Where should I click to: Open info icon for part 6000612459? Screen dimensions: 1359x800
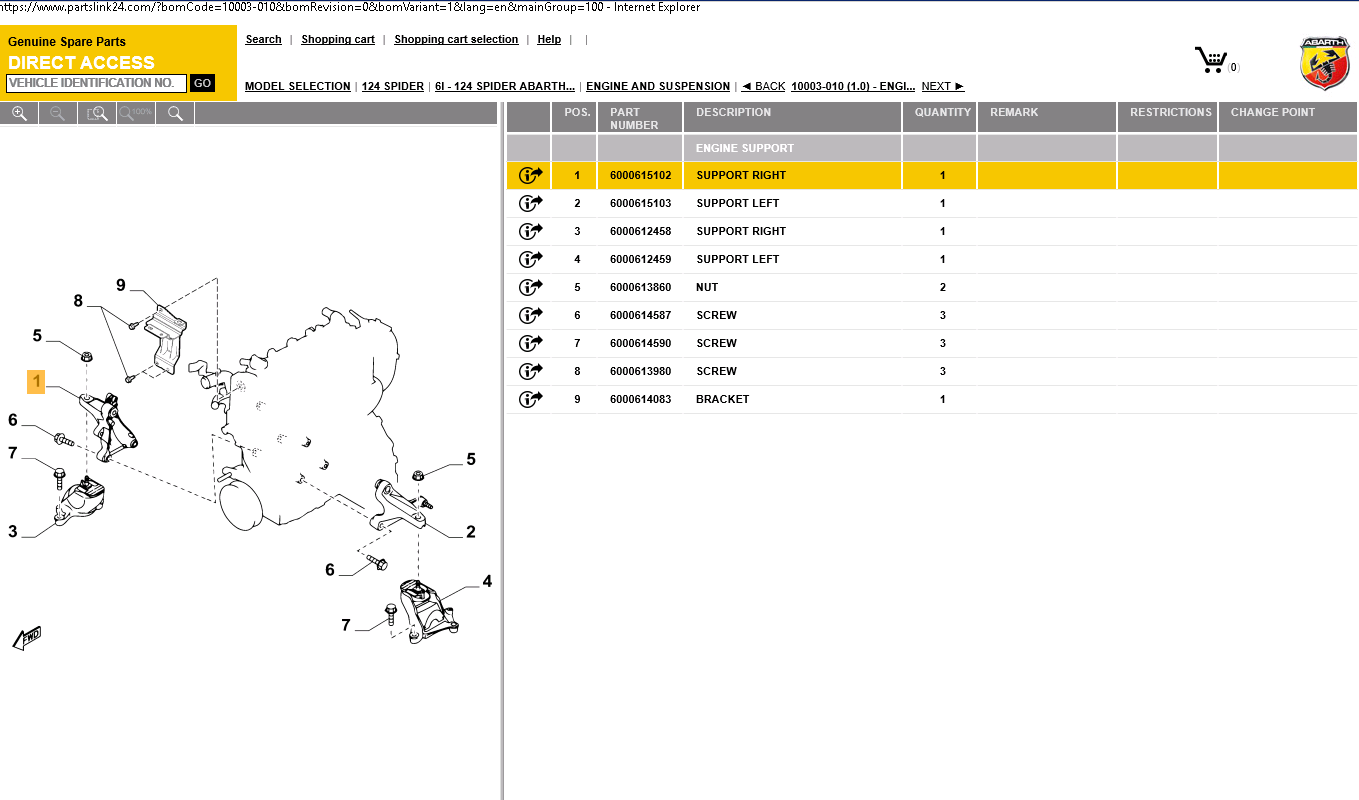click(530, 259)
